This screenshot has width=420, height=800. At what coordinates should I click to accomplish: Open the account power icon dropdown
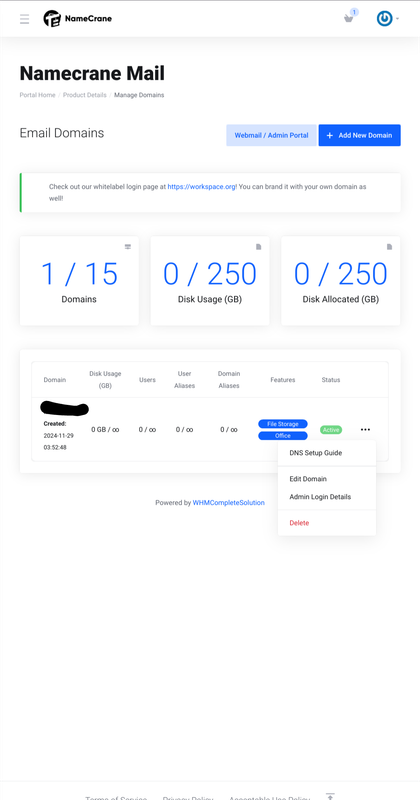pyautogui.click(x=387, y=19)
